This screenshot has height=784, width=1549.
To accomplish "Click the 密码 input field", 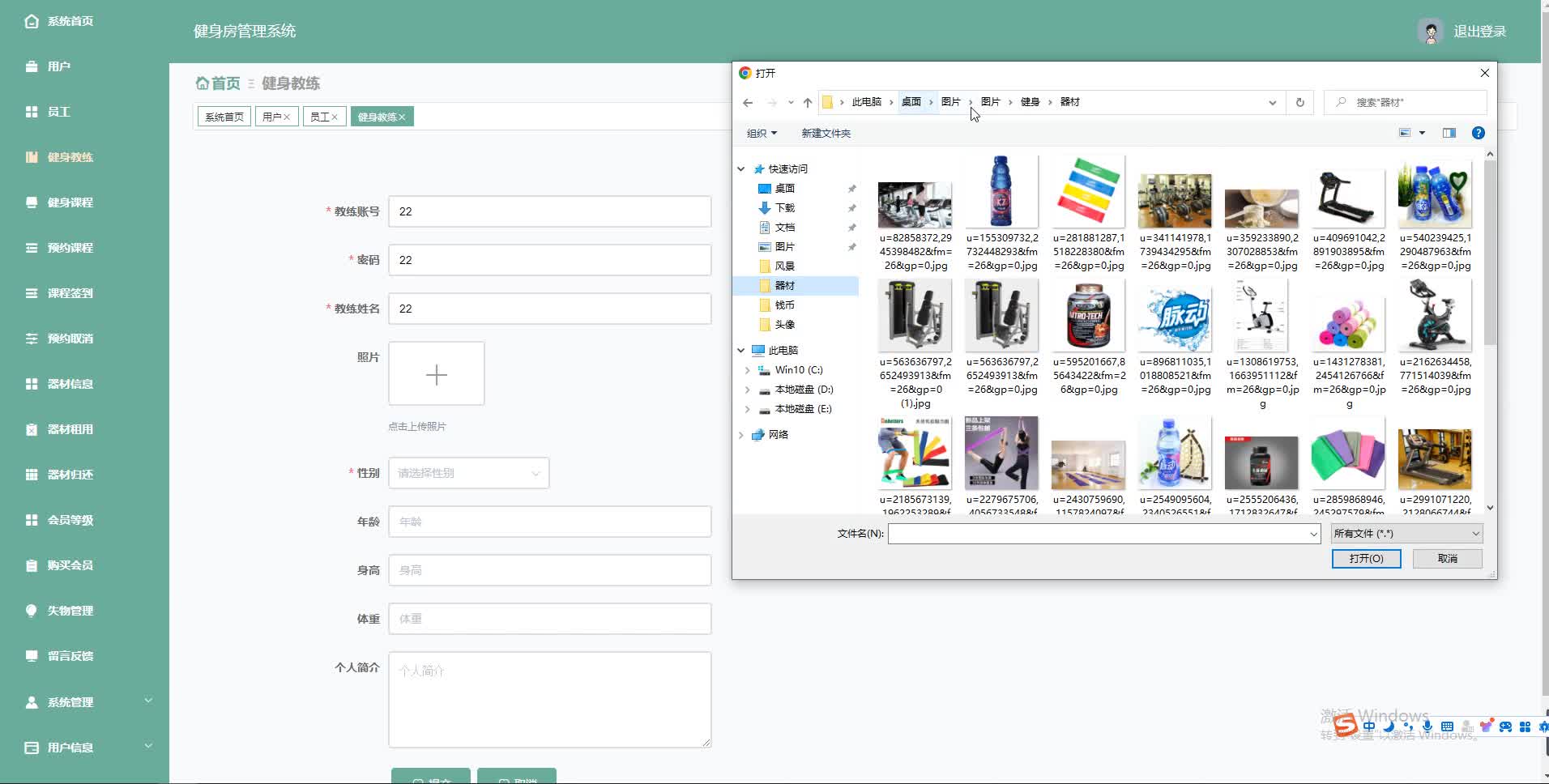I will click(550, 260).
